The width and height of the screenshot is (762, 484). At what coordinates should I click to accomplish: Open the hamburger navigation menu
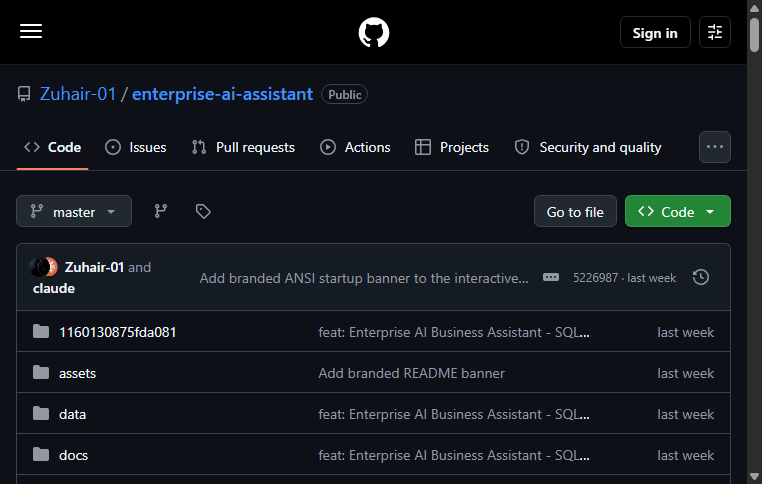pos(31,32)
